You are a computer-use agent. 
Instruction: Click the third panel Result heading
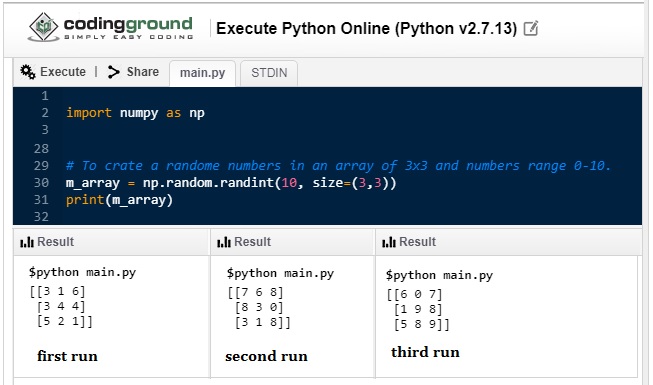(417, 242)
